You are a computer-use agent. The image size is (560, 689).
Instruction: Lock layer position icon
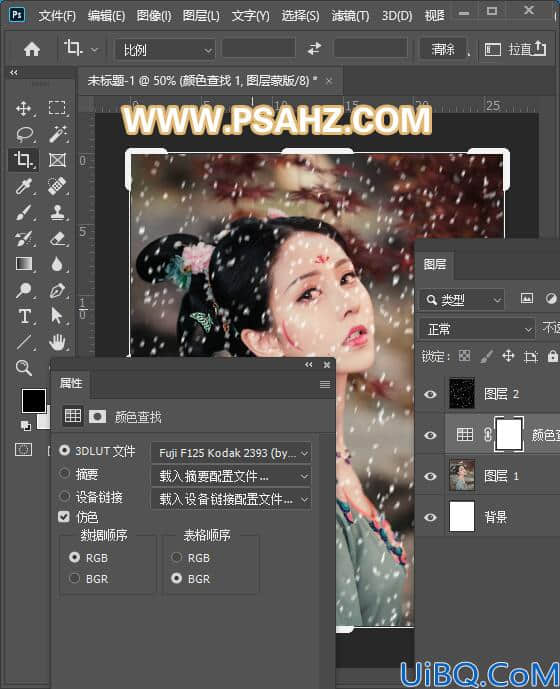pyautogui.click(x=508, y=356)
